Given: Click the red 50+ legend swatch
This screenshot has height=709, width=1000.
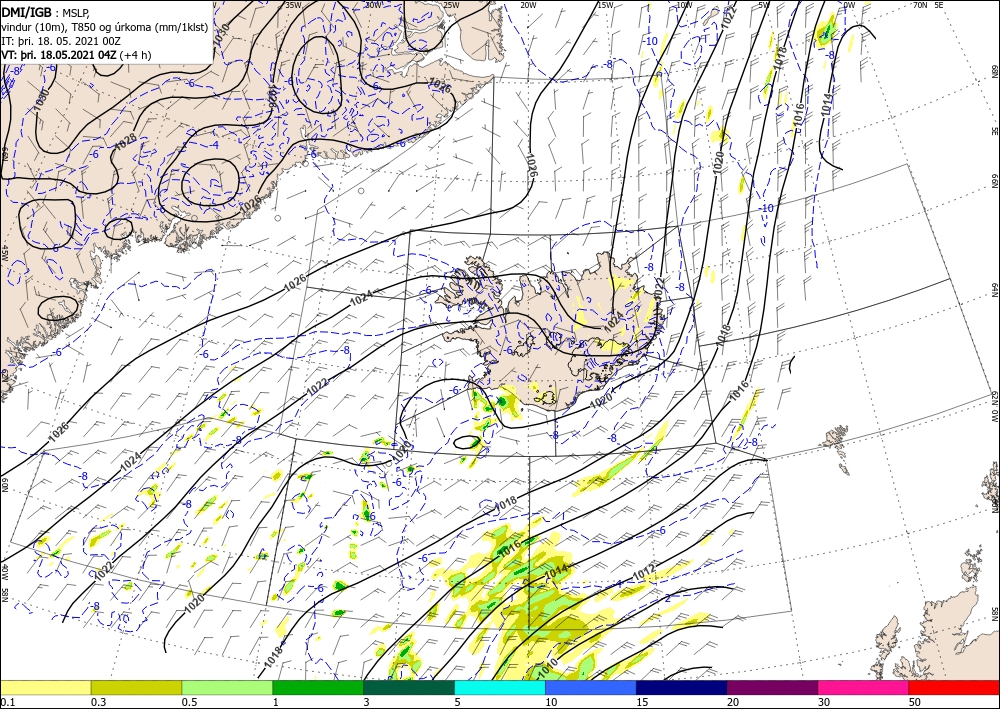Looking at the screenshot, I should tap(954, 687).
